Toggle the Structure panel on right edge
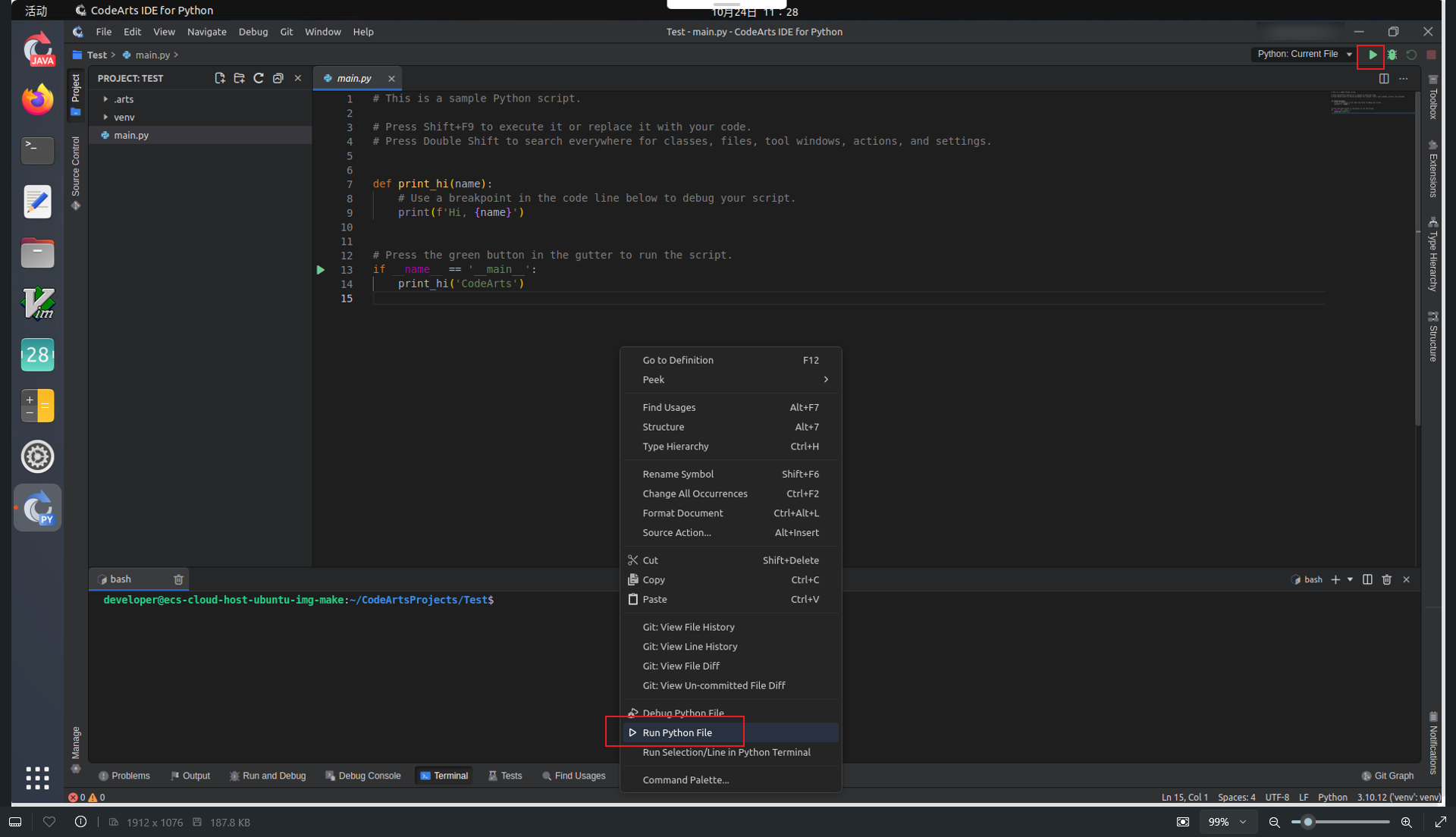The height and width of the screenshot is (837, 1456). [x=1432, y=337]
